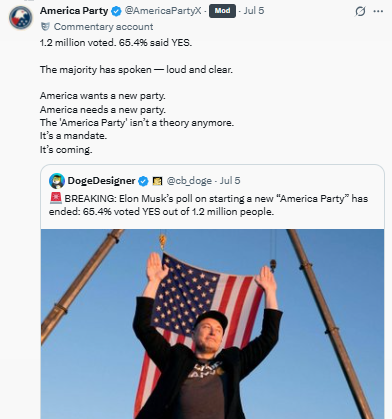Image resolution: width=392 pixels, height=419 pixels.
Task: Open the America Party eagle profile avatar
Action: click(x=21, y=18)
